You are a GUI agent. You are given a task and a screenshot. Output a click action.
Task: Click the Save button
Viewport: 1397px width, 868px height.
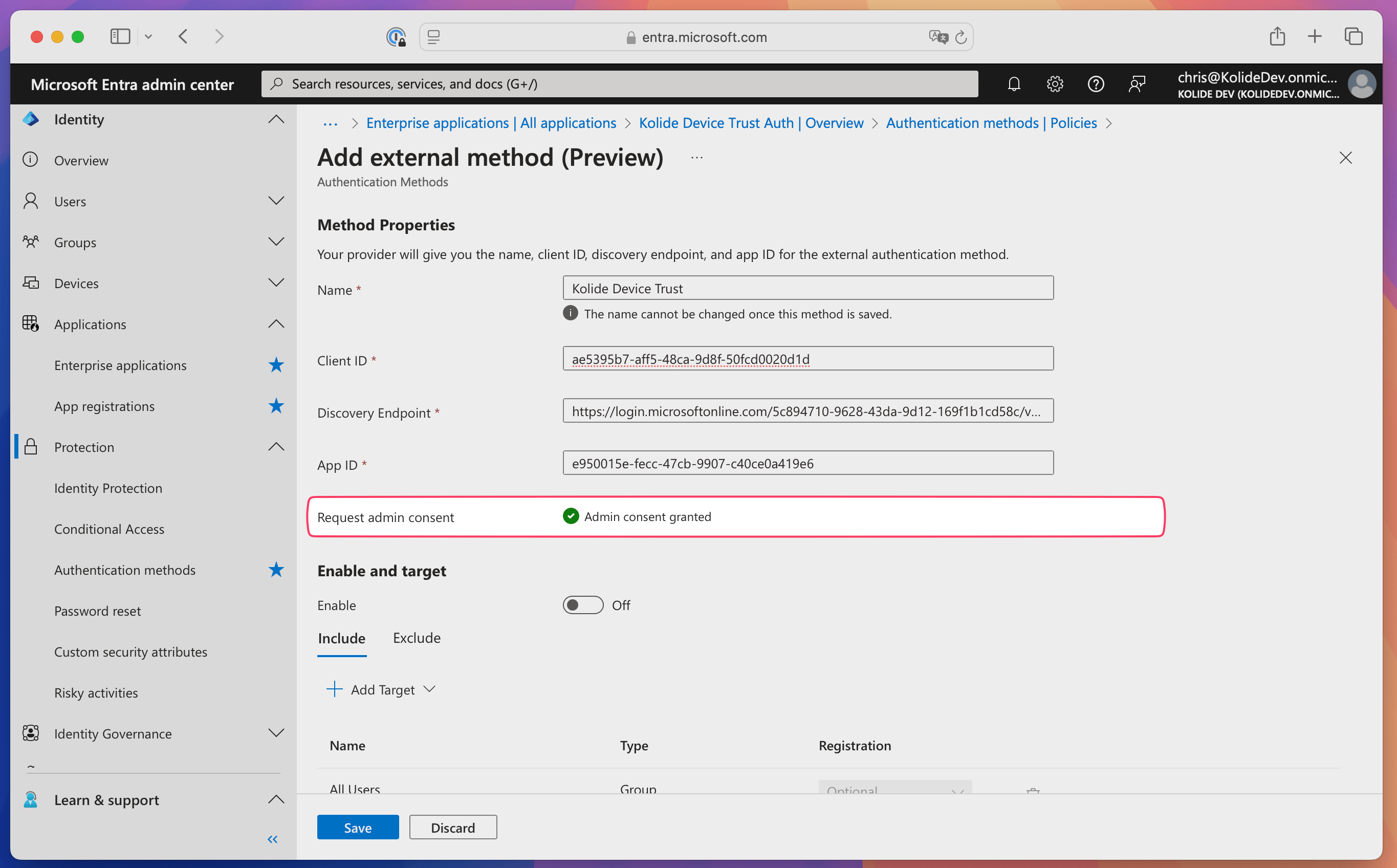point(358,827)
